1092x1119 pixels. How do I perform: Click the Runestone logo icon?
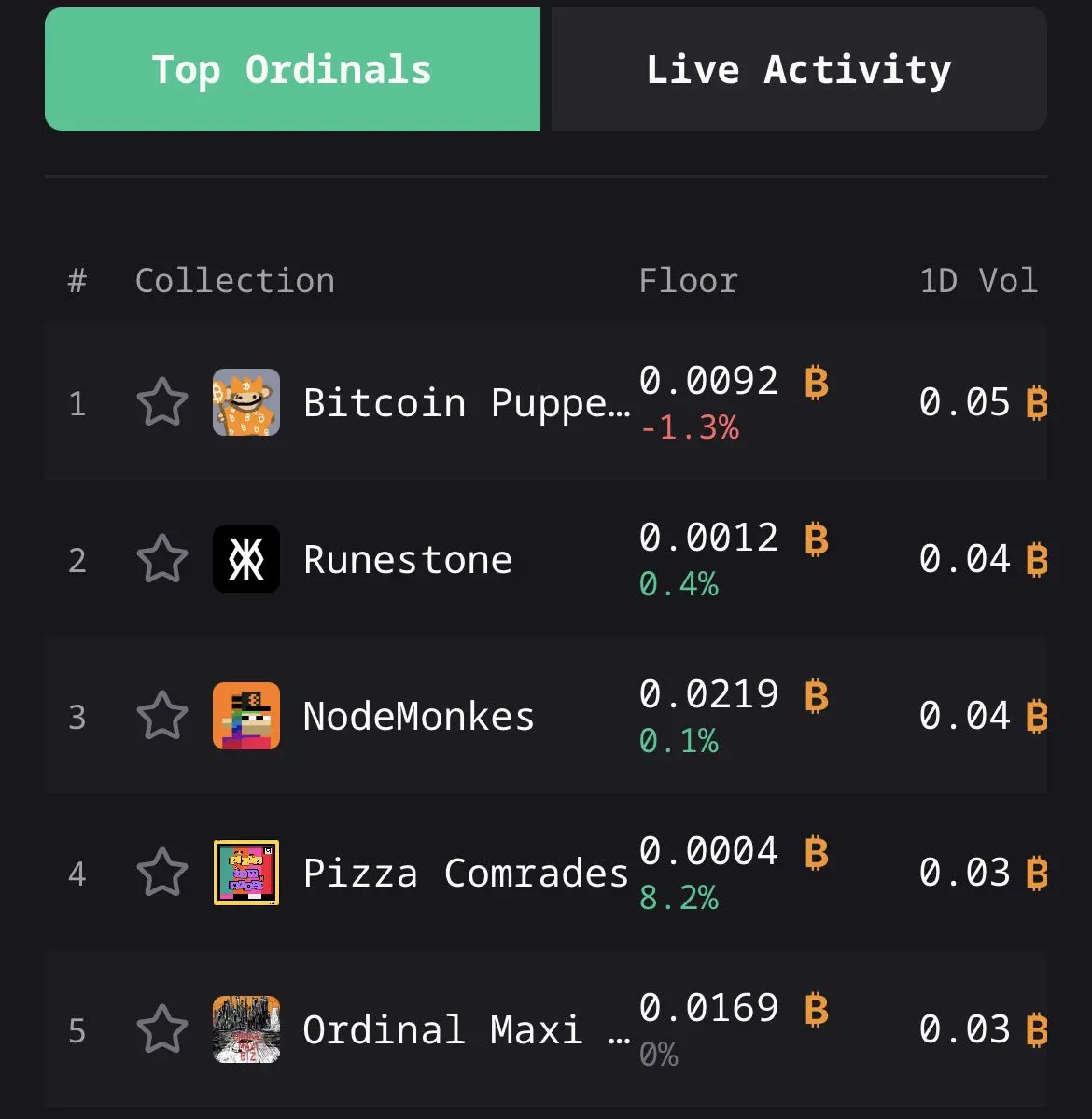click(x=246, y=559)
